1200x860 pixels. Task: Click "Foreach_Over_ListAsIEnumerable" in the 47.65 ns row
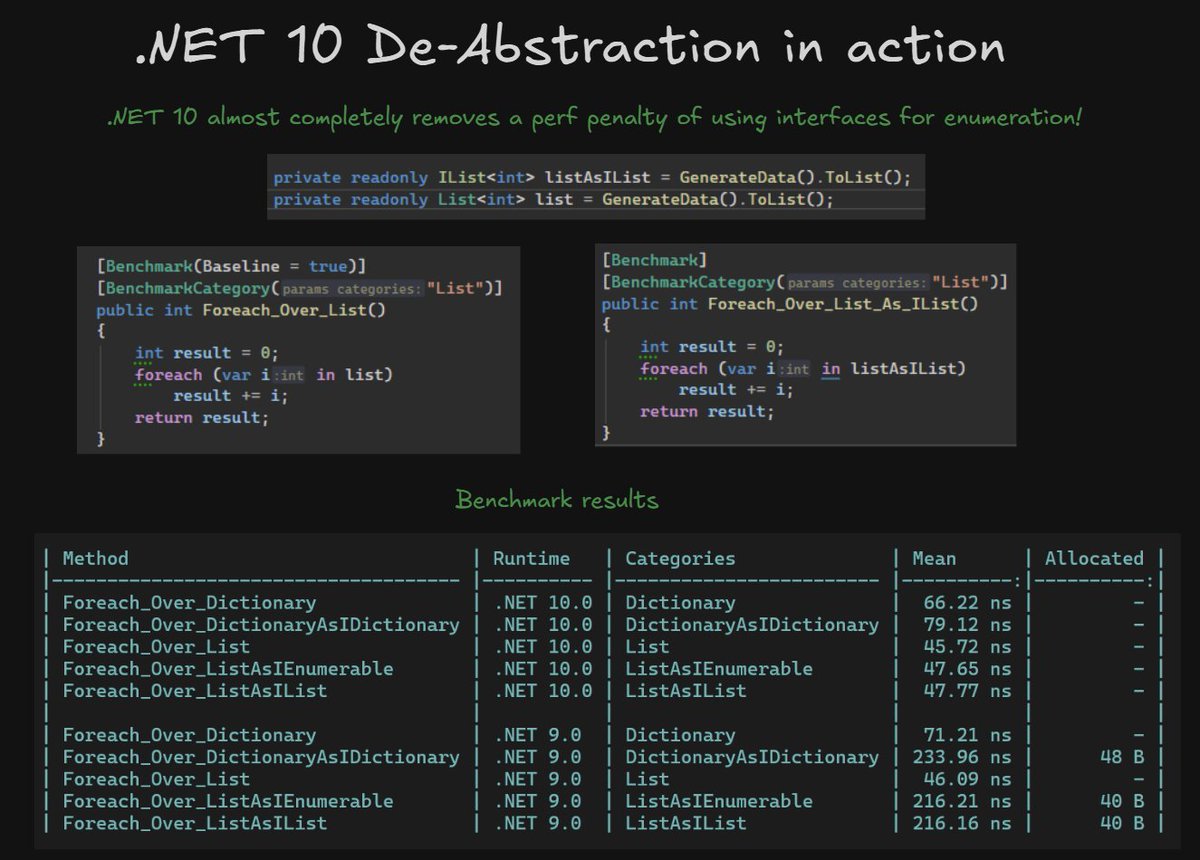point(228,669)
